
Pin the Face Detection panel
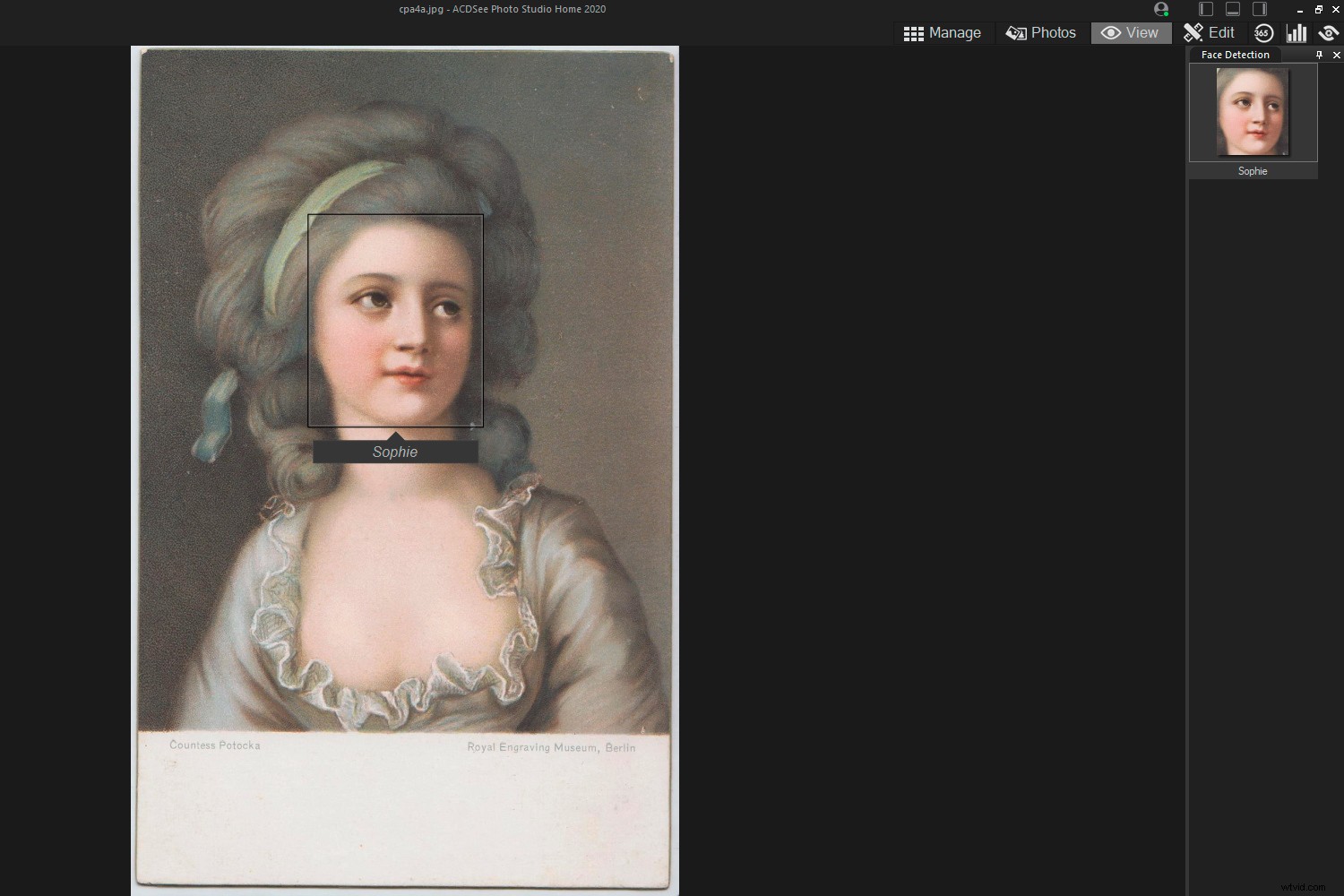1319,55
